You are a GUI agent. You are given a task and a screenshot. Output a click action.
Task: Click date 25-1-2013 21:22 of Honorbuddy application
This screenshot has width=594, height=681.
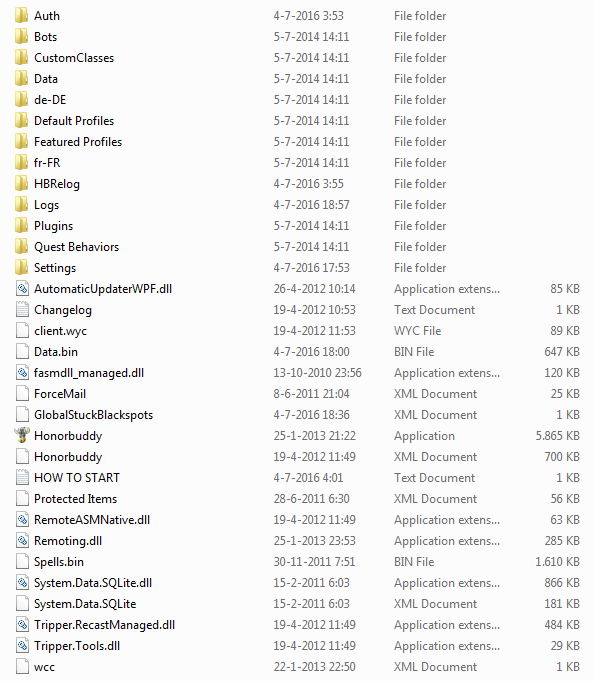(x=314, y=436)
